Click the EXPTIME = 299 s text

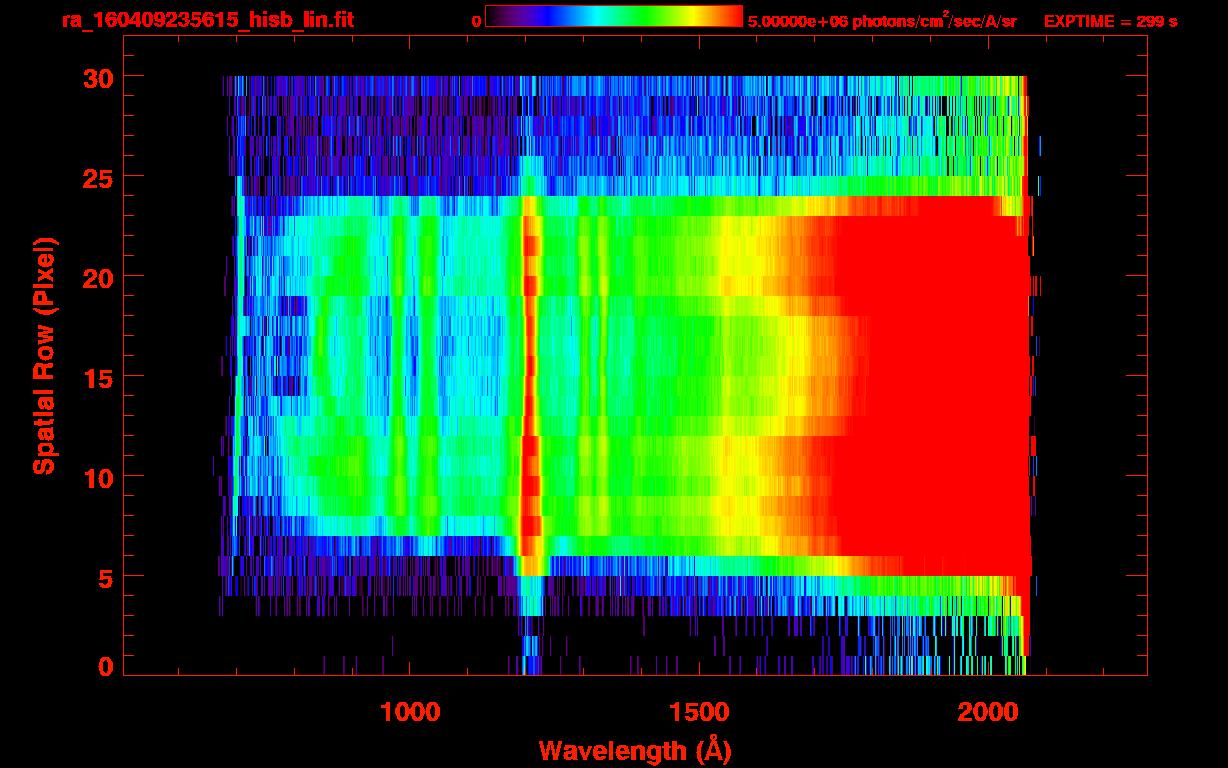pyautogui.click(x=1110, y=21)
